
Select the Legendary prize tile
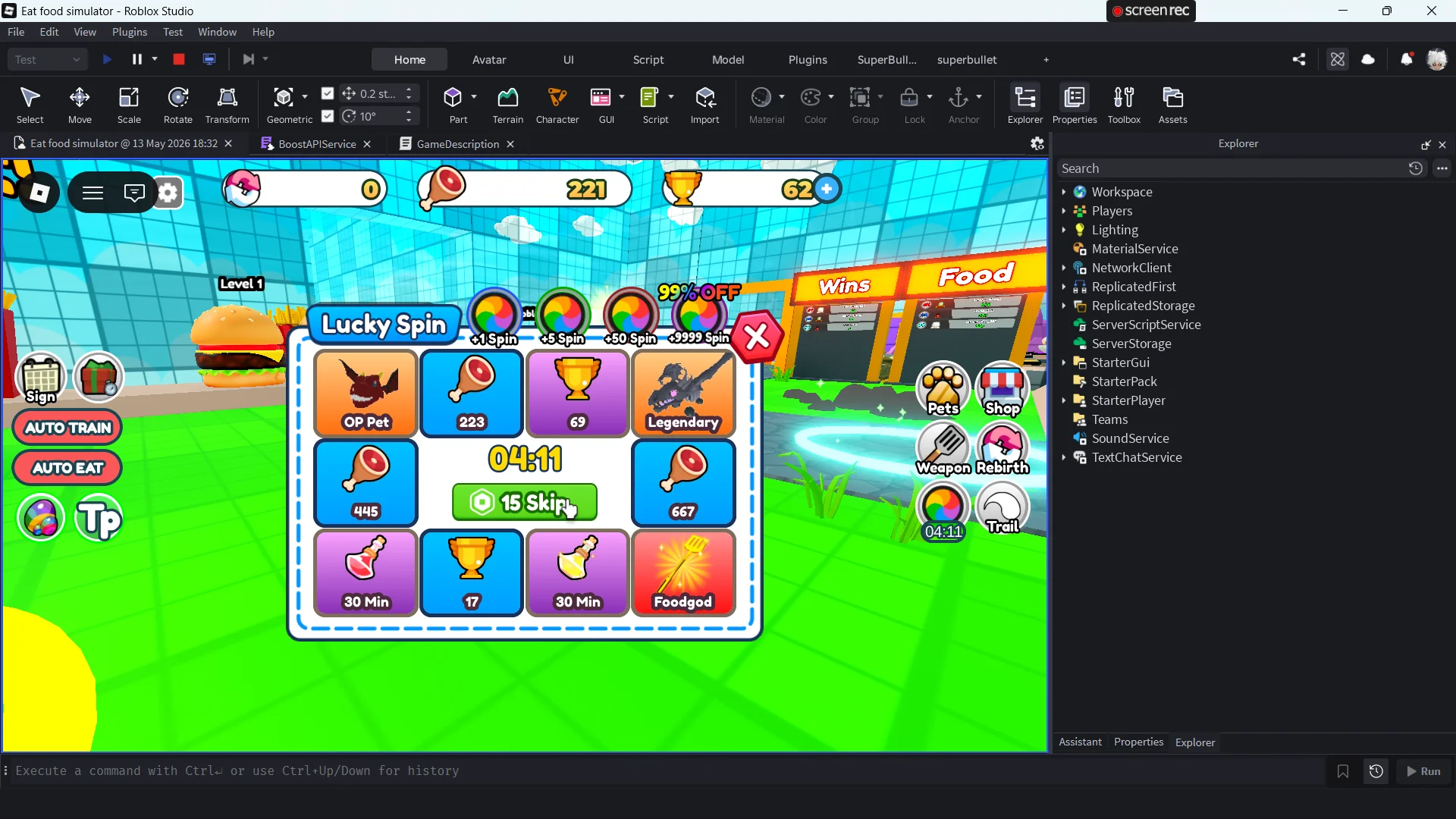(x=682, y=394)
